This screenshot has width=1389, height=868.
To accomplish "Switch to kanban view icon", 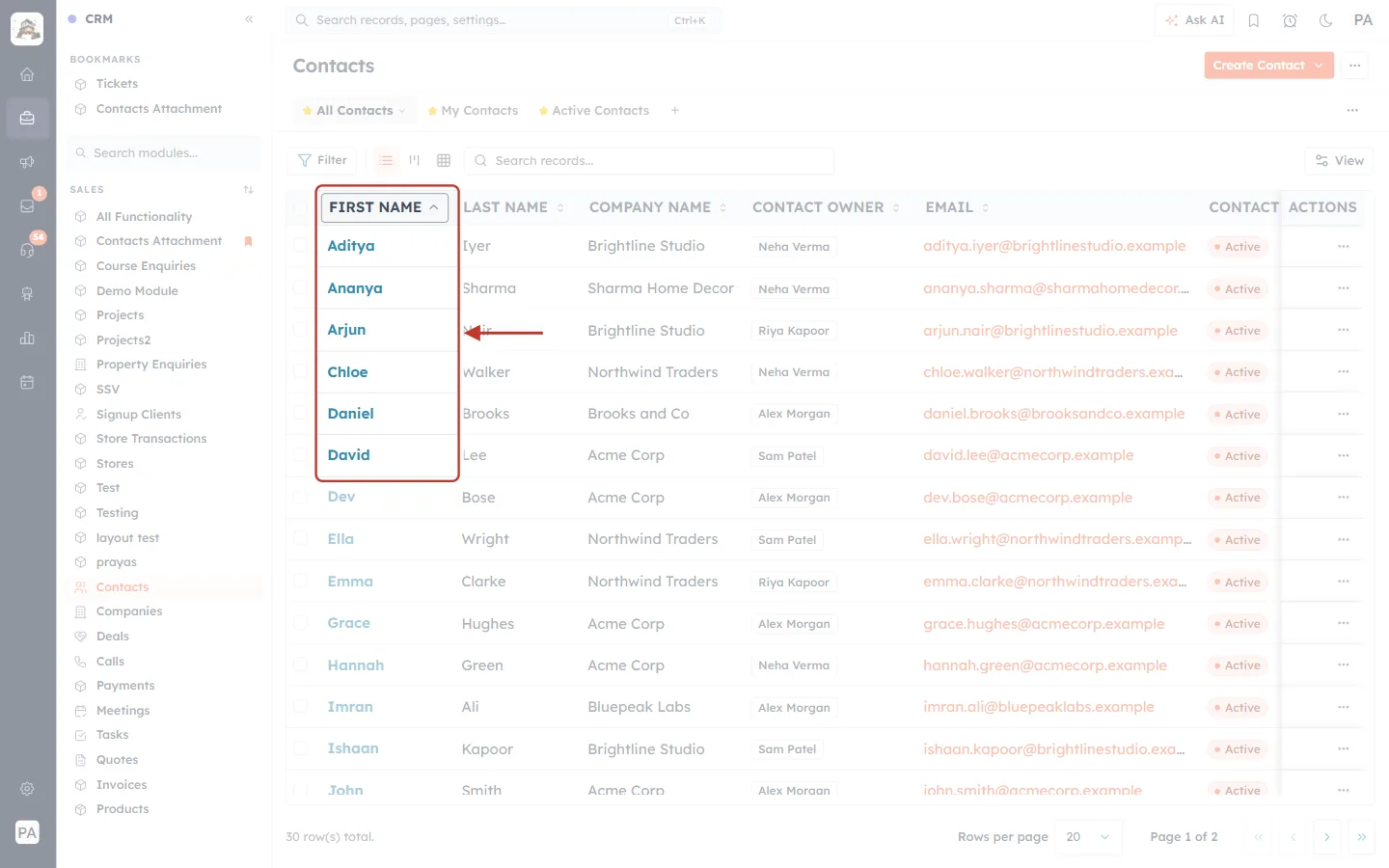I will point(415,160).
